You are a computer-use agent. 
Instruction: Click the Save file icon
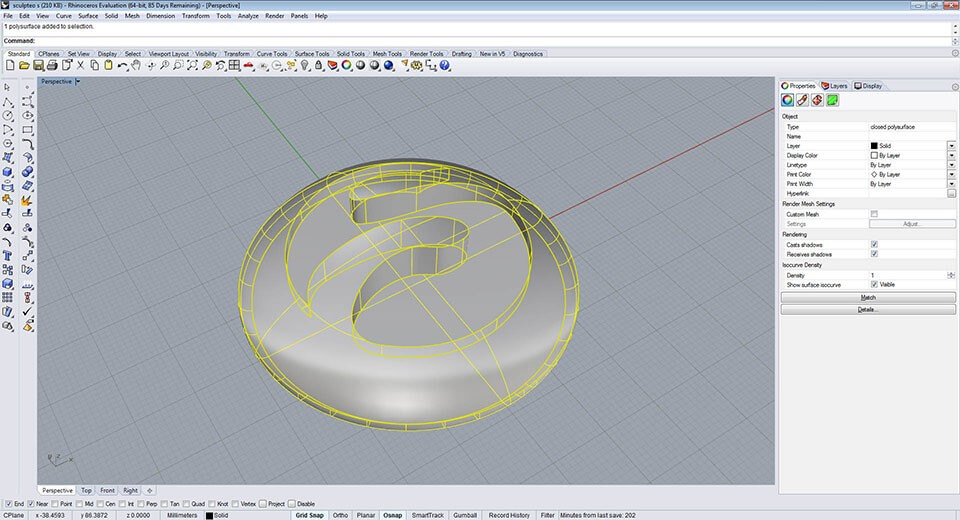(x=37, y=65)
